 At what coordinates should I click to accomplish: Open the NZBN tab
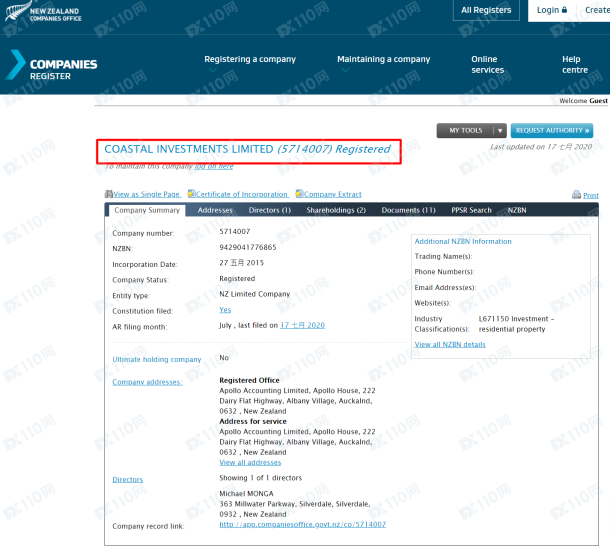tap(517, 210)
